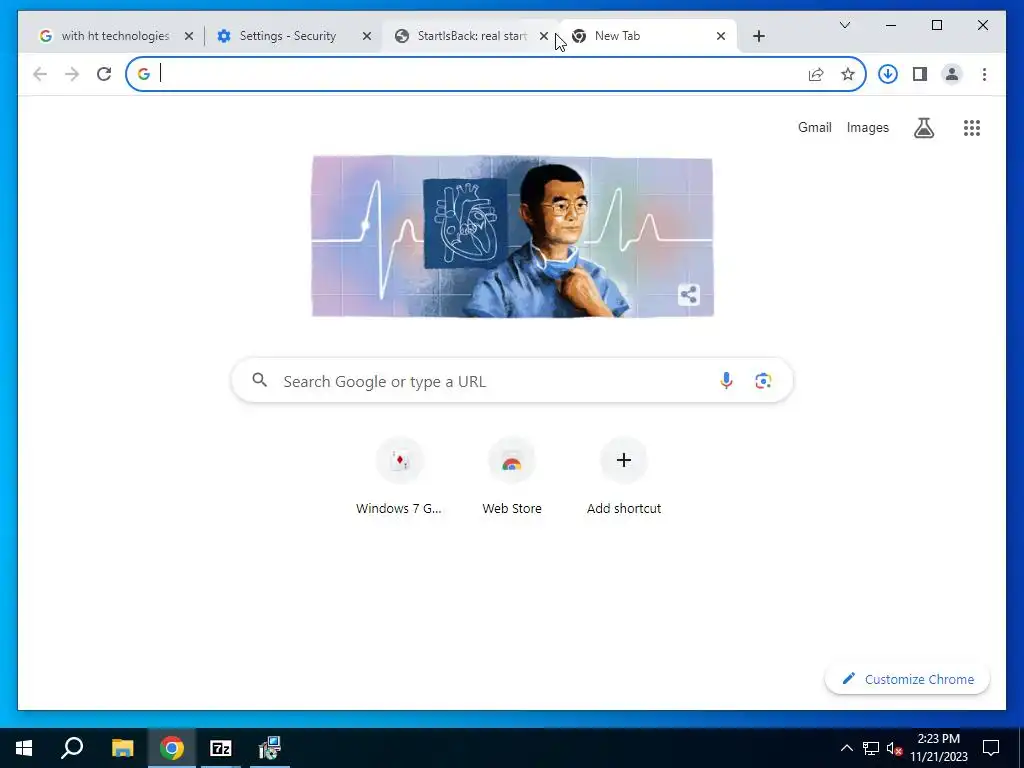Screen dimensions: 1024x768
Task: Reload the current page
Action: pos(104,74)
